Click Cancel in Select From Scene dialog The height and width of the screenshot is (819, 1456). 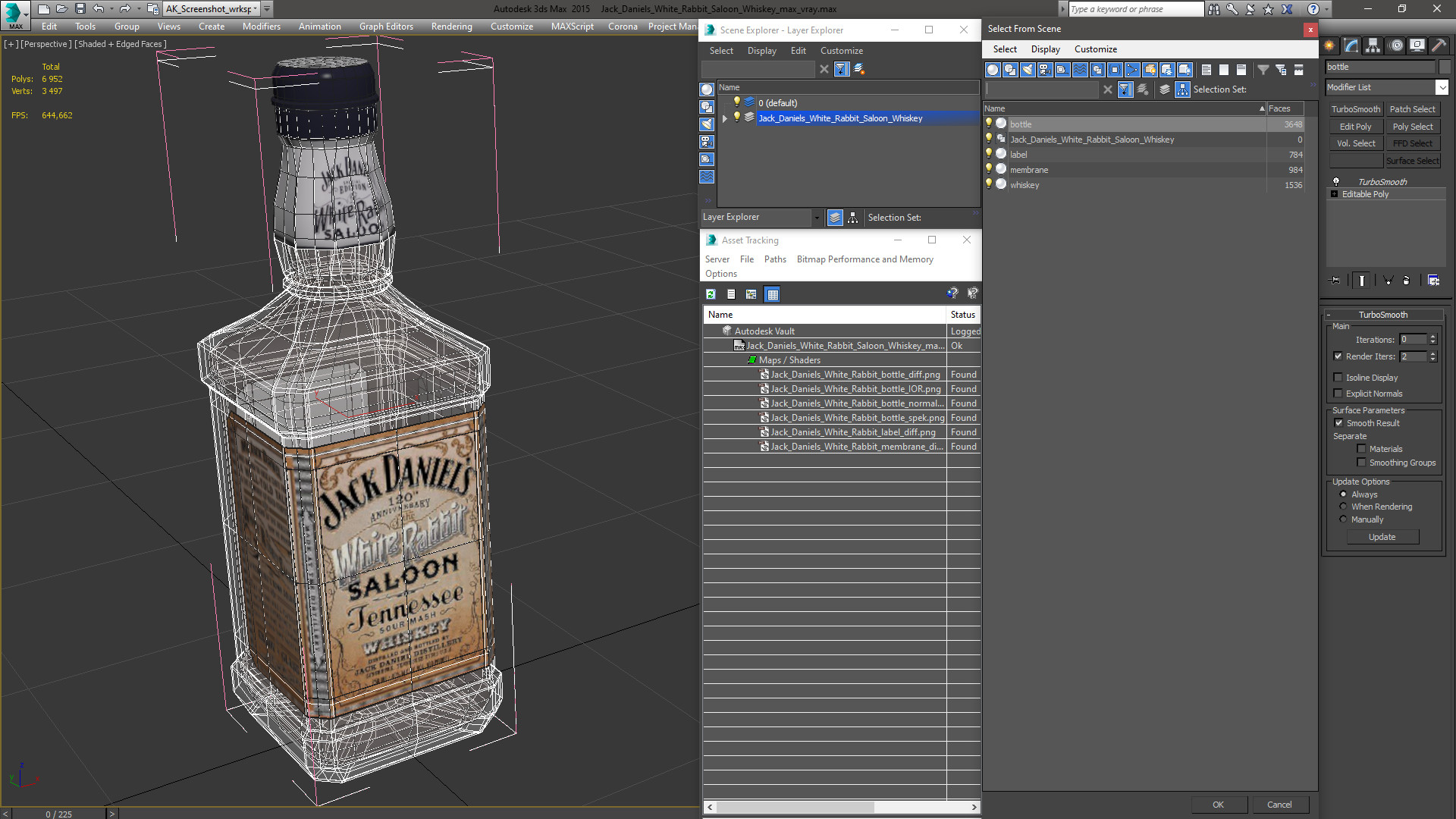tap(1279, 805)
